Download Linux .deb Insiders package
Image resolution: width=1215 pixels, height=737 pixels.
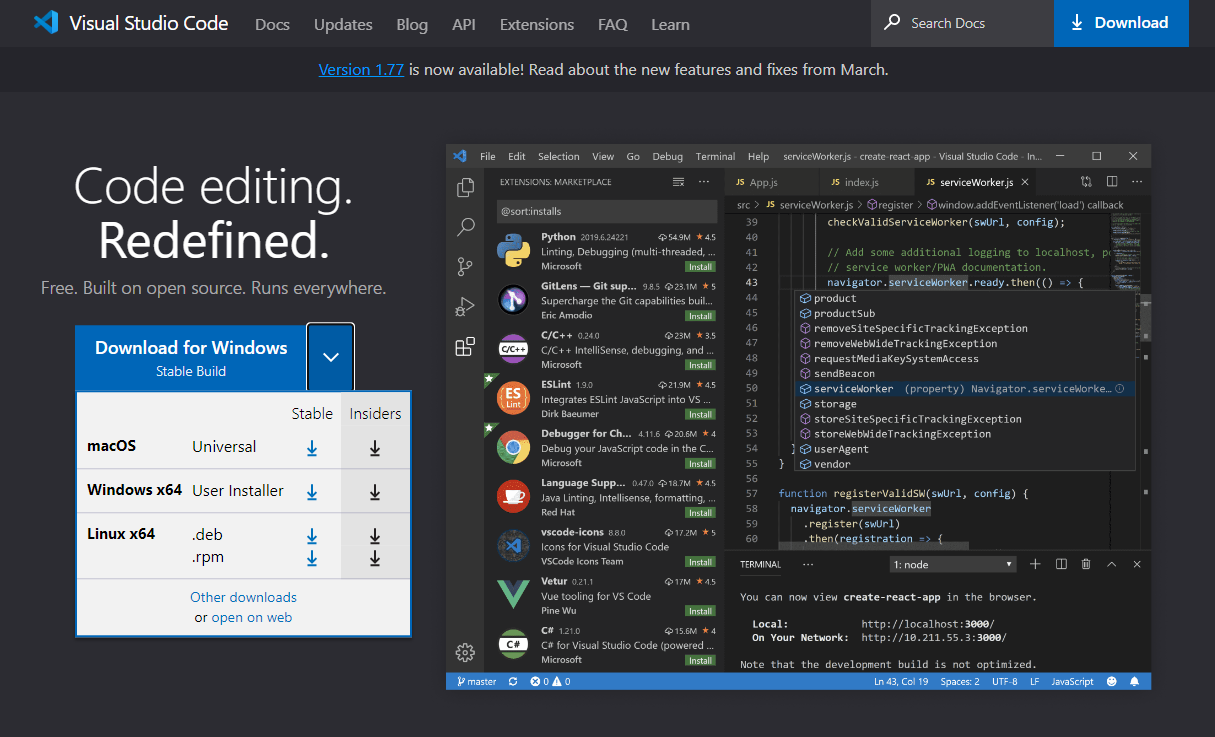tap(375, 536)
